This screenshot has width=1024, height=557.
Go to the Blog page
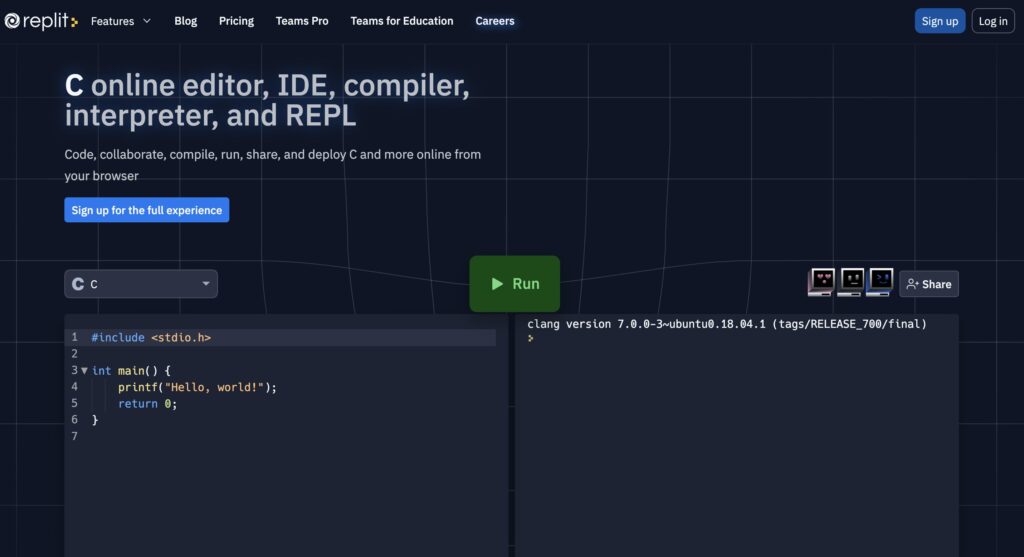click(x=185, y=21)
